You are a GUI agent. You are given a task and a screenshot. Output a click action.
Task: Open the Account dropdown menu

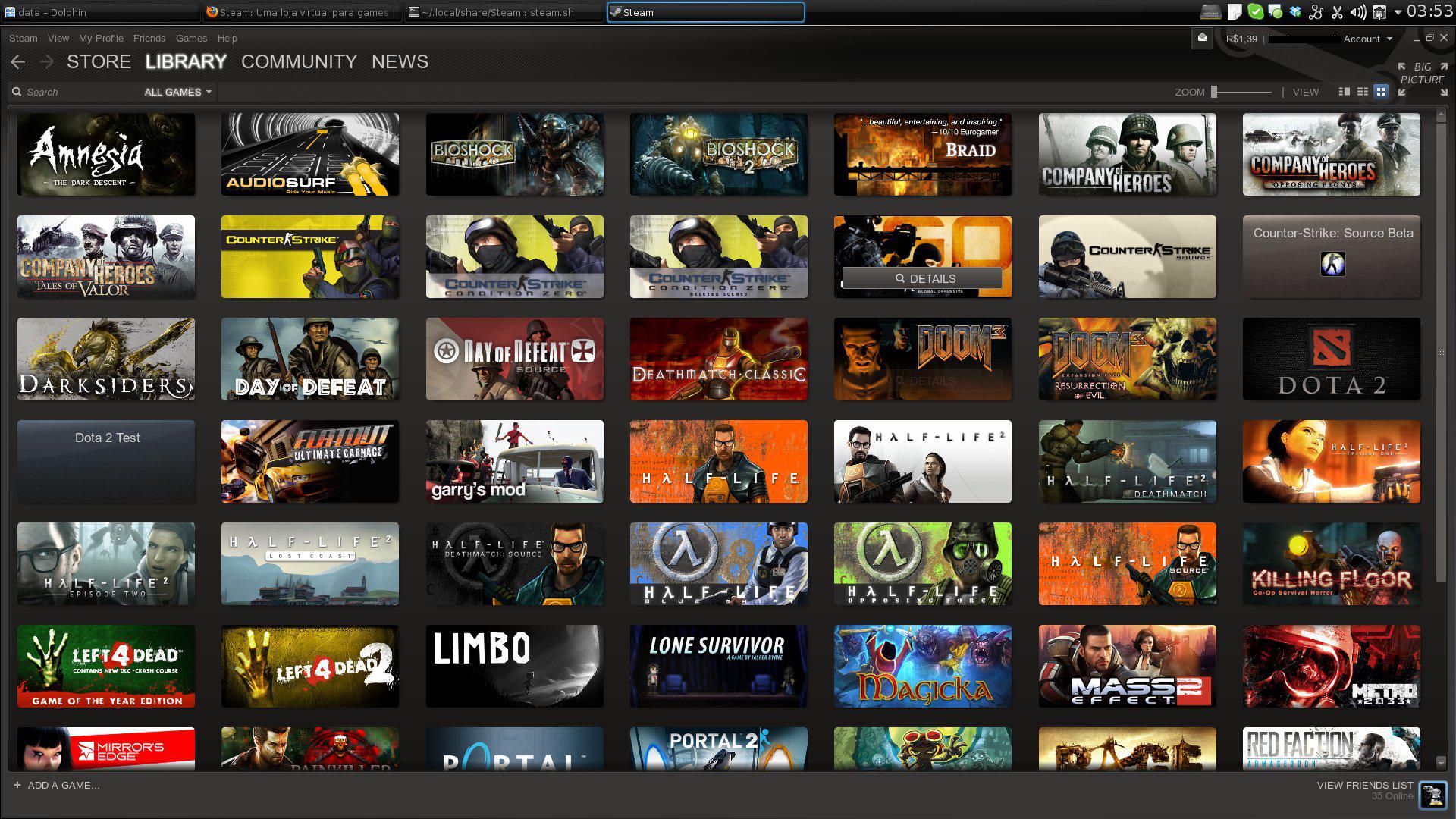[x=1367, y=39]
